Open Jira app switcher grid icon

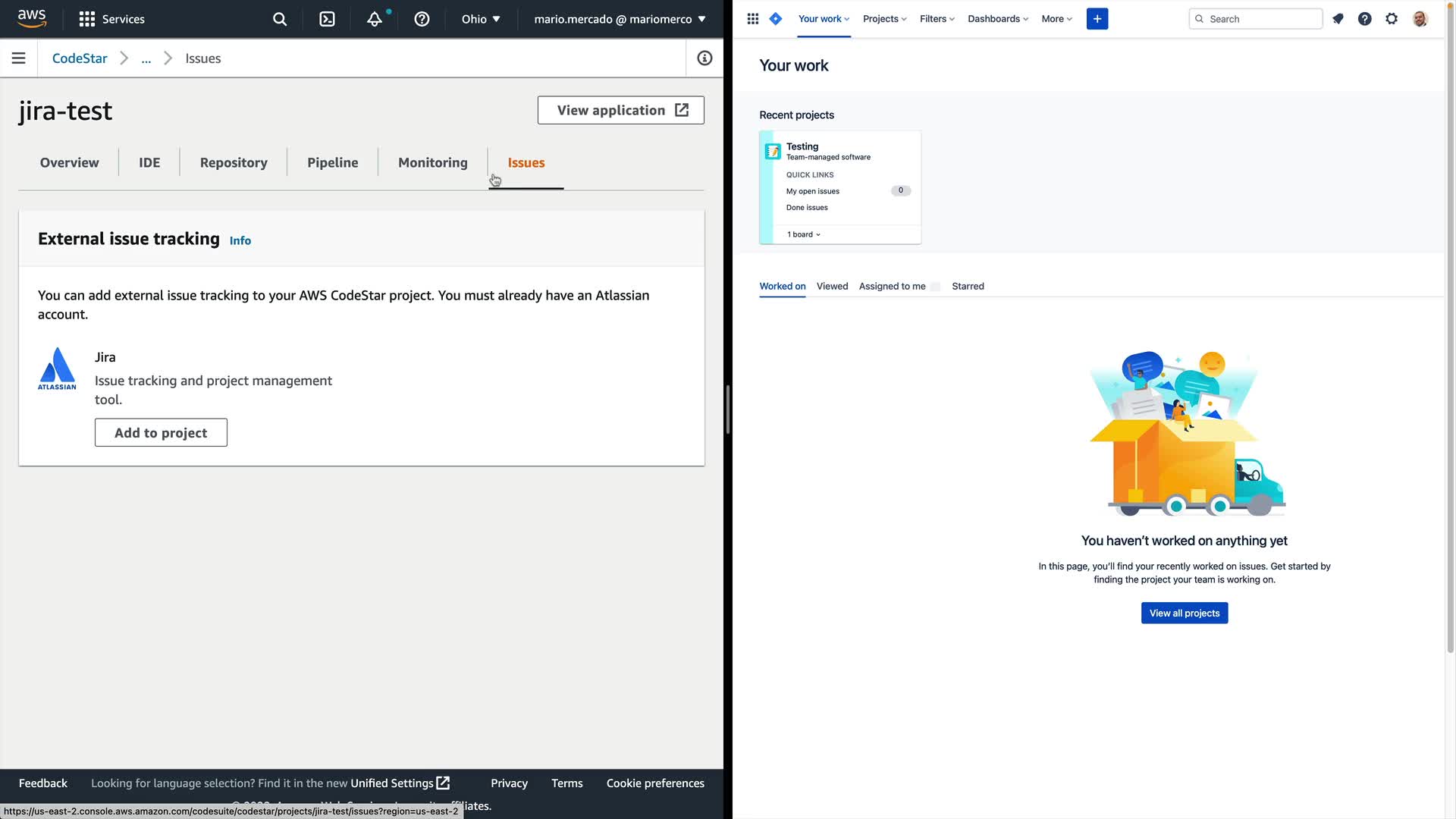(x=752, y=19)
